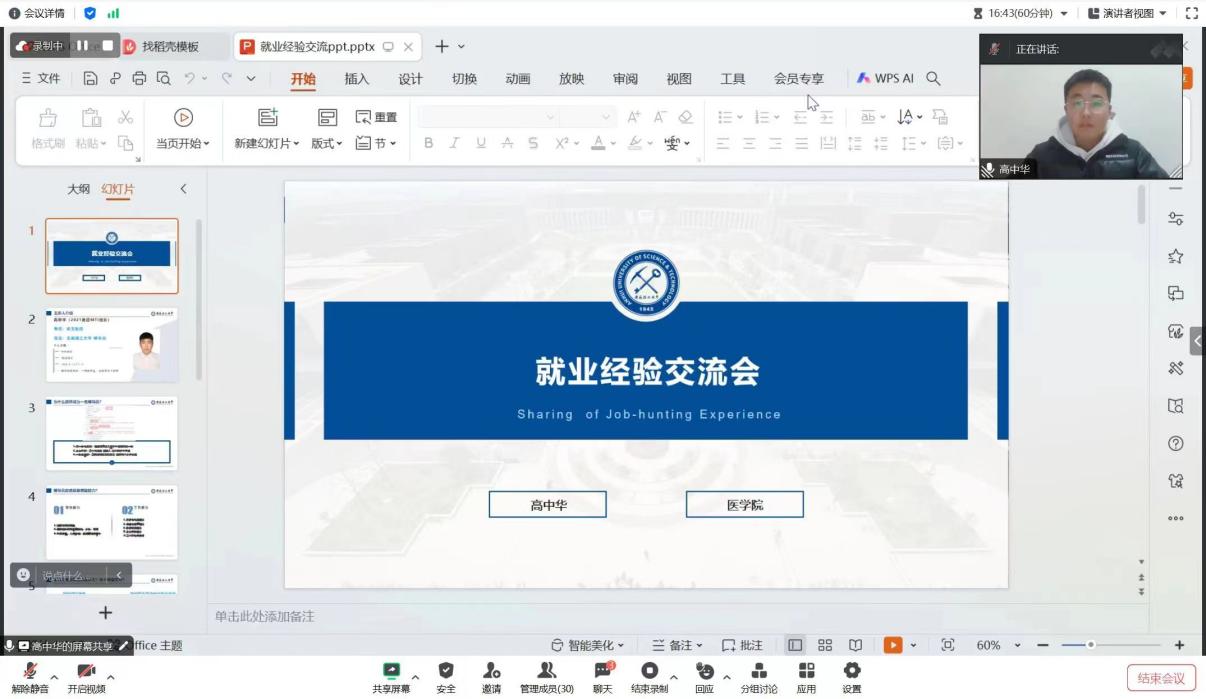The image size is (1206, 699).
Task: Turn on camera with 开启视频
Action: [86, 672]
